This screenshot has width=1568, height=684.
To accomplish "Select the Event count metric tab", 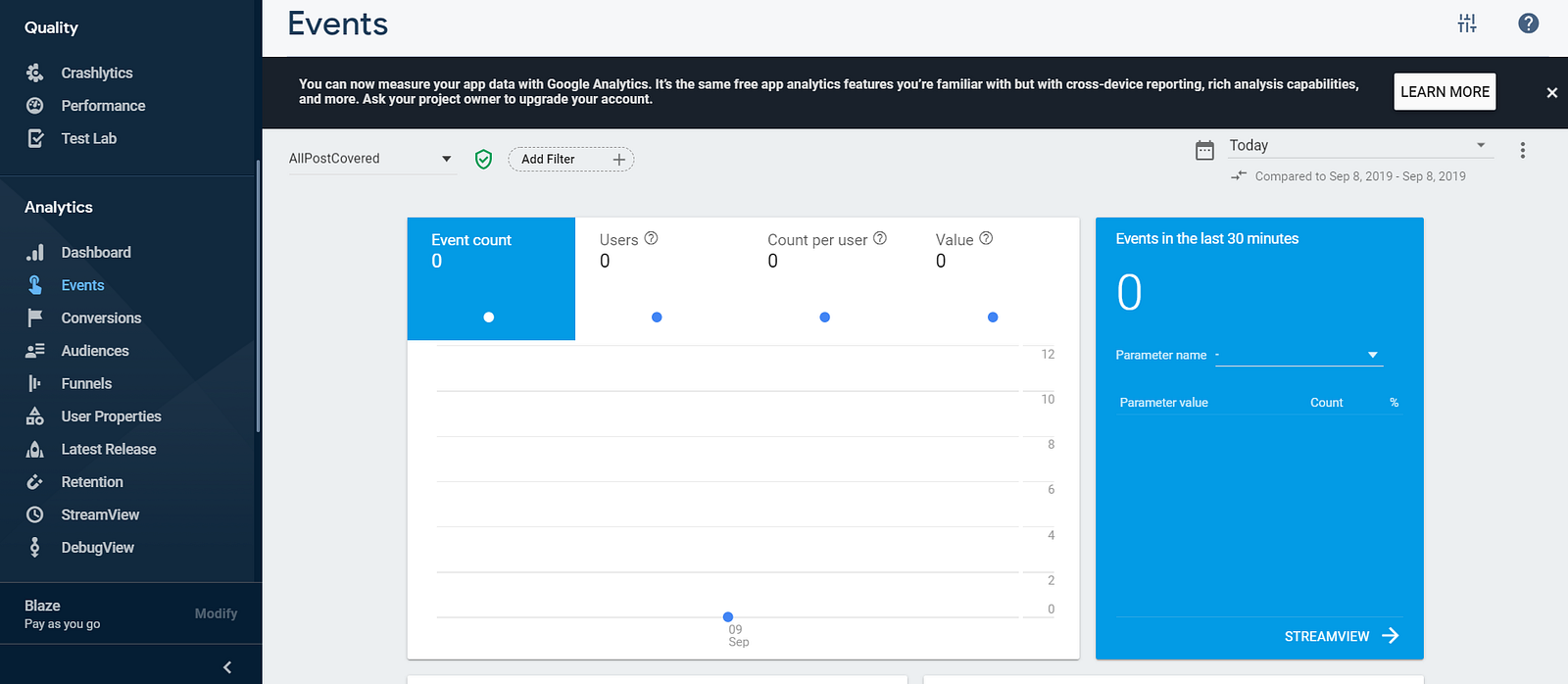I will 491,278.
